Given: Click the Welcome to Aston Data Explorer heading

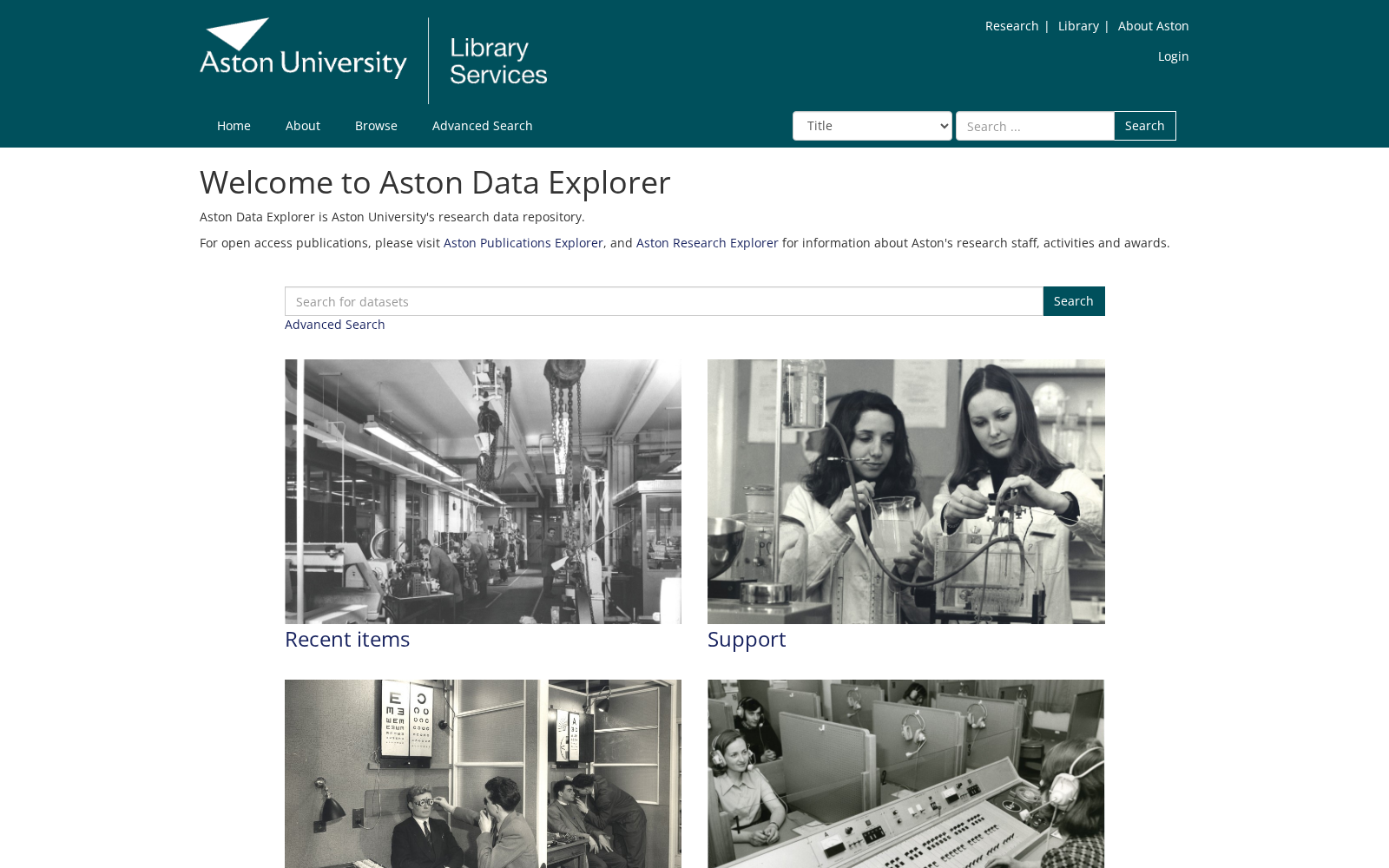Looking at the screenshot, I should pyautogui.click(x=435, y=182).
